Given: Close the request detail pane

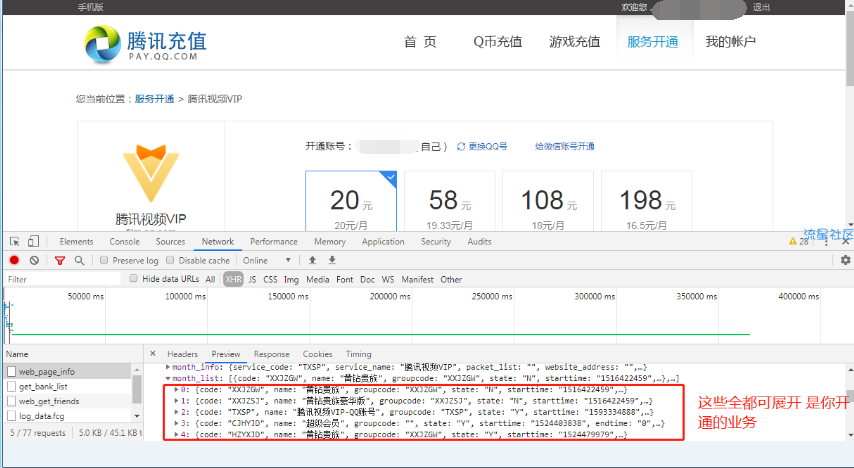Looking at the screenshot, I should [153, 354].
